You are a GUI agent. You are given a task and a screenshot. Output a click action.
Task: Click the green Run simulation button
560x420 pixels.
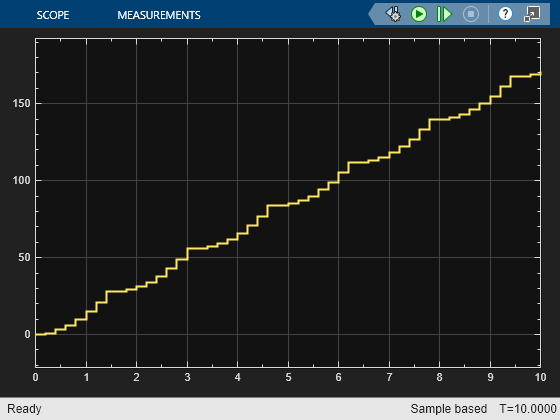point(419,14)
